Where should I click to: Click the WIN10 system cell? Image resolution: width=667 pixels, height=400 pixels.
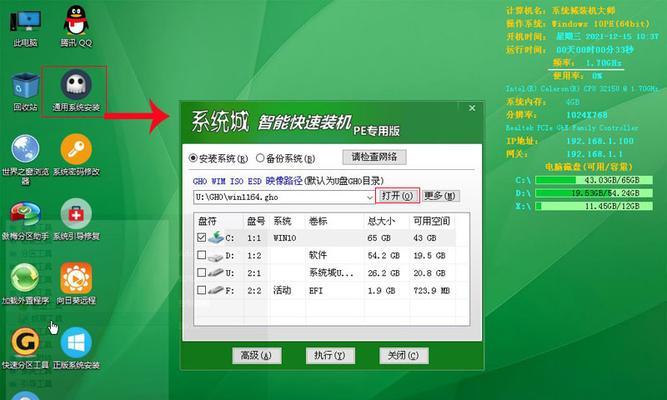285,238
